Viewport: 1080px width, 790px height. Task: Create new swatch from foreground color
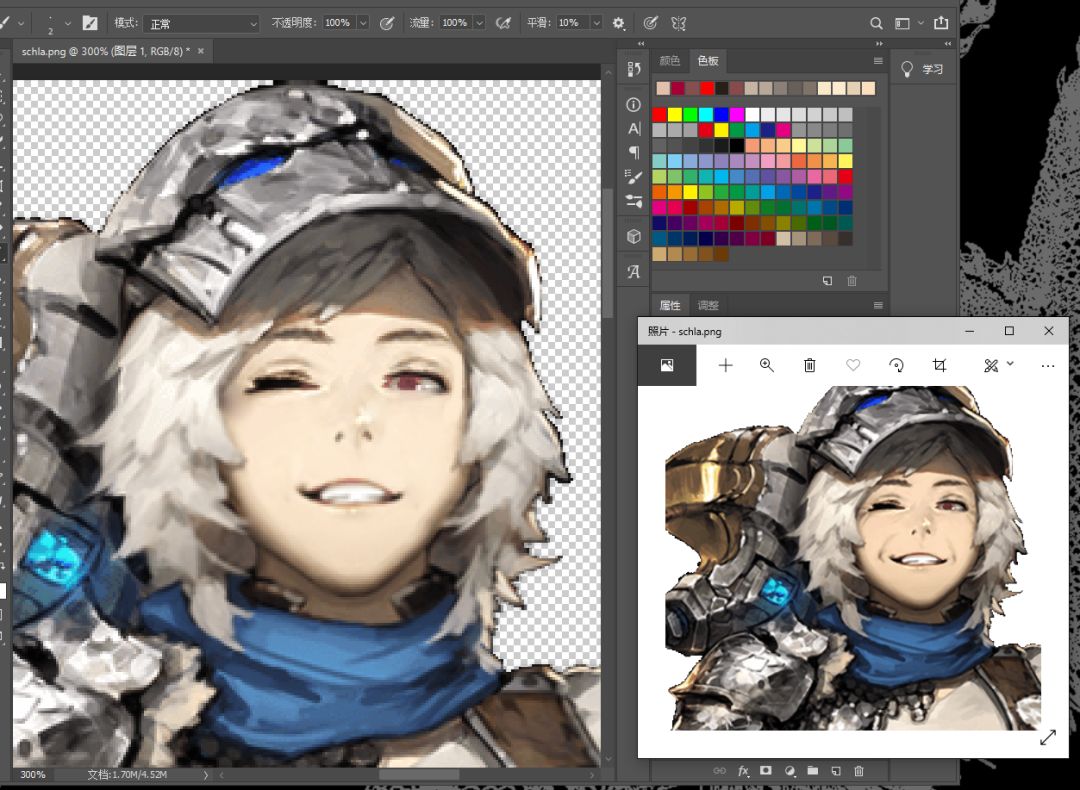click(827, 281)
